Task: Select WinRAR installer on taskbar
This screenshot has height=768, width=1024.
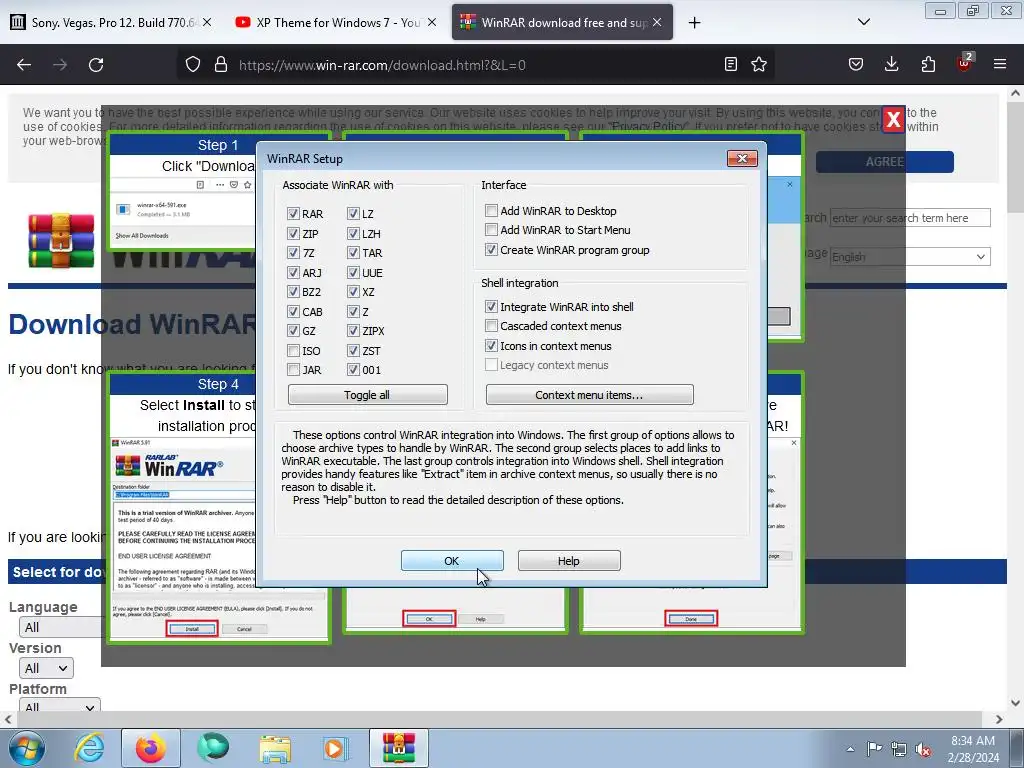Action: [x=399, y=748]
